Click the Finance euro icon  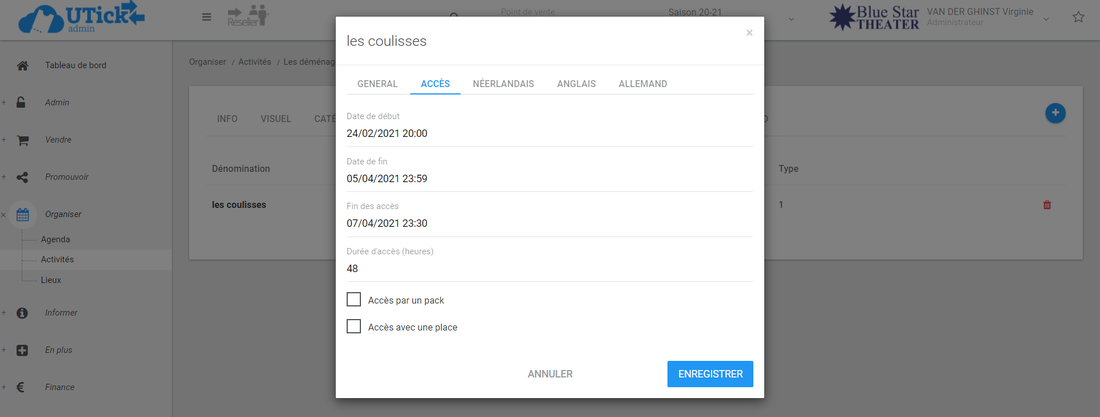[x=22, y=387]
